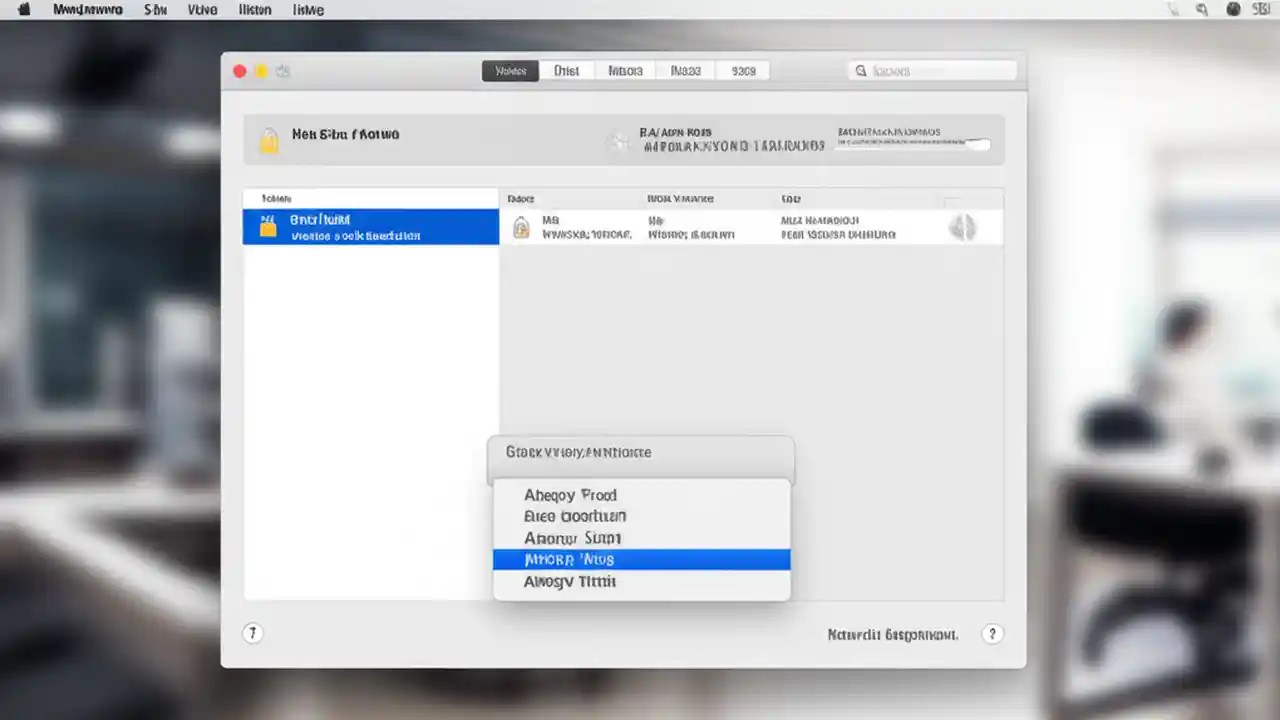The height and width of the screenshot is (720, 1280).
Task: Click the folder icon on the selected sidebar entry
Action: click(267, 227)
